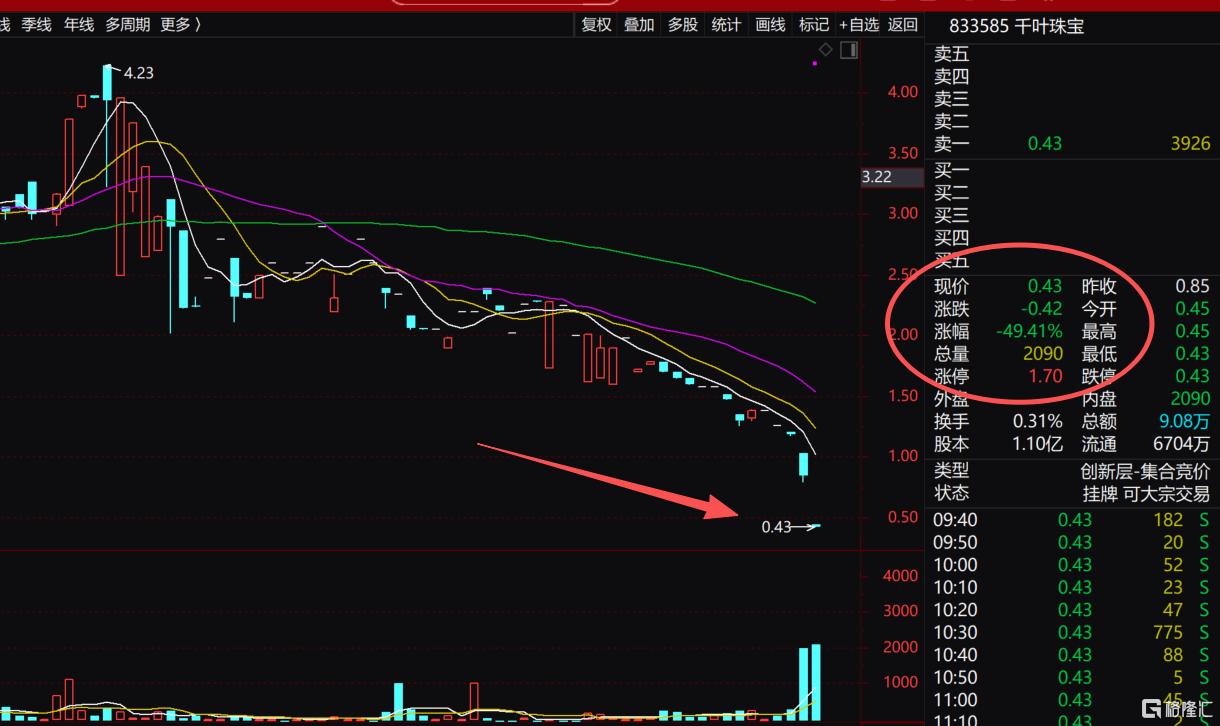Select the 画线 drawing tool
The height and width of the screenshot is (726, 1220).
[x=771, y=24]
